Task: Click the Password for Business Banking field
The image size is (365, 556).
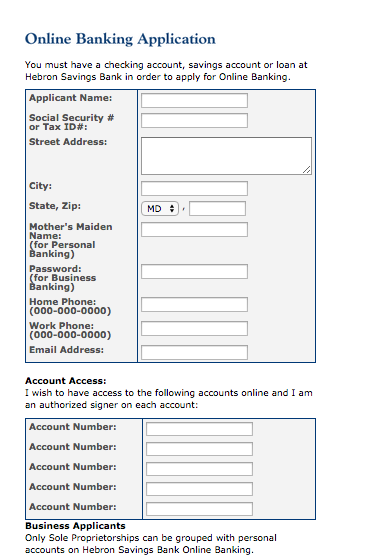Action: 194,271
